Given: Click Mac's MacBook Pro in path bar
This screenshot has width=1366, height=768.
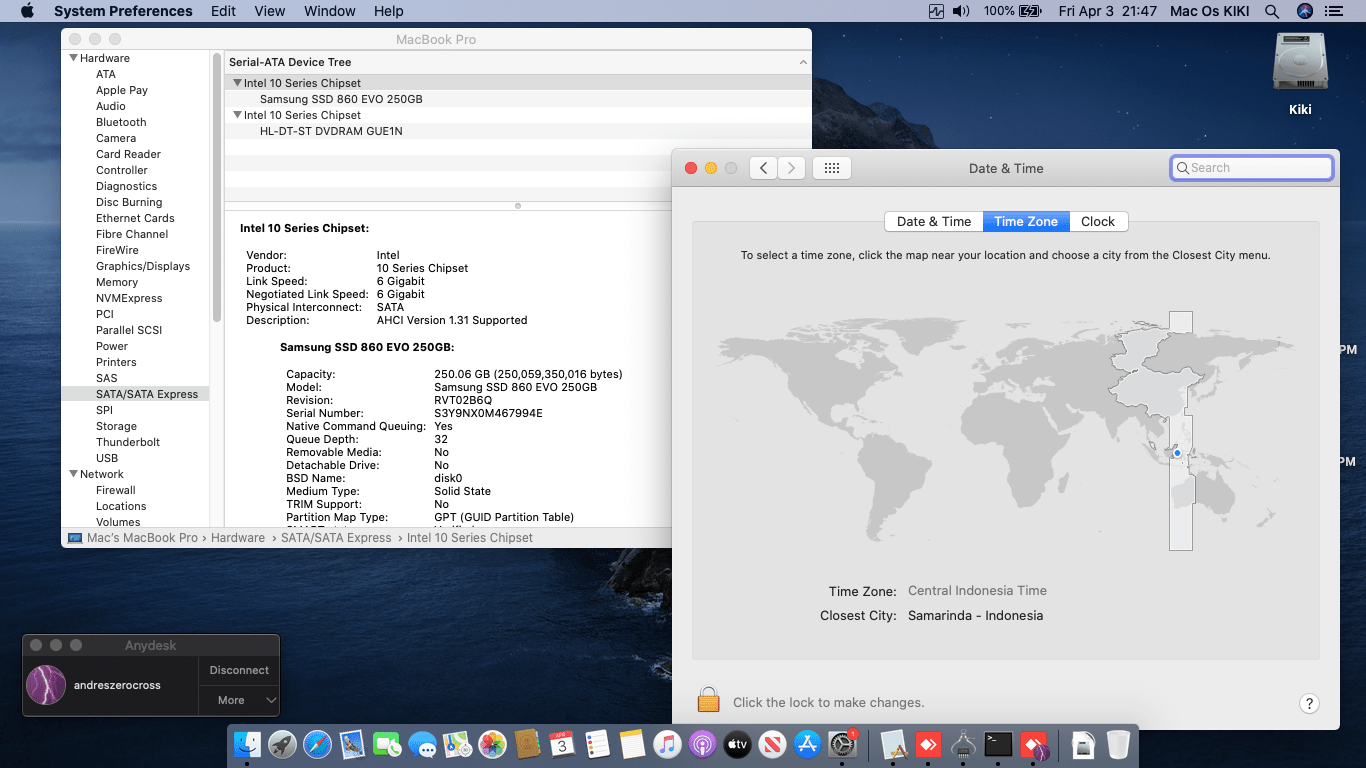Looking at the screenshot, I should tap(133, 538).
